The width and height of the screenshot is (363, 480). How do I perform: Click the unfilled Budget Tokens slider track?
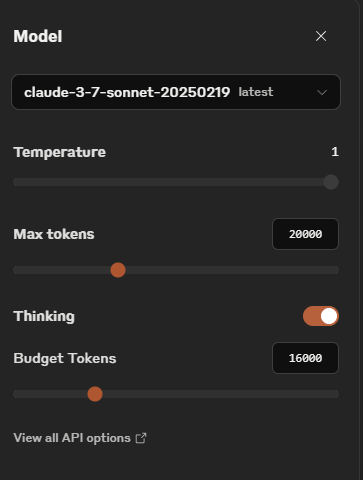click(221, 394)
